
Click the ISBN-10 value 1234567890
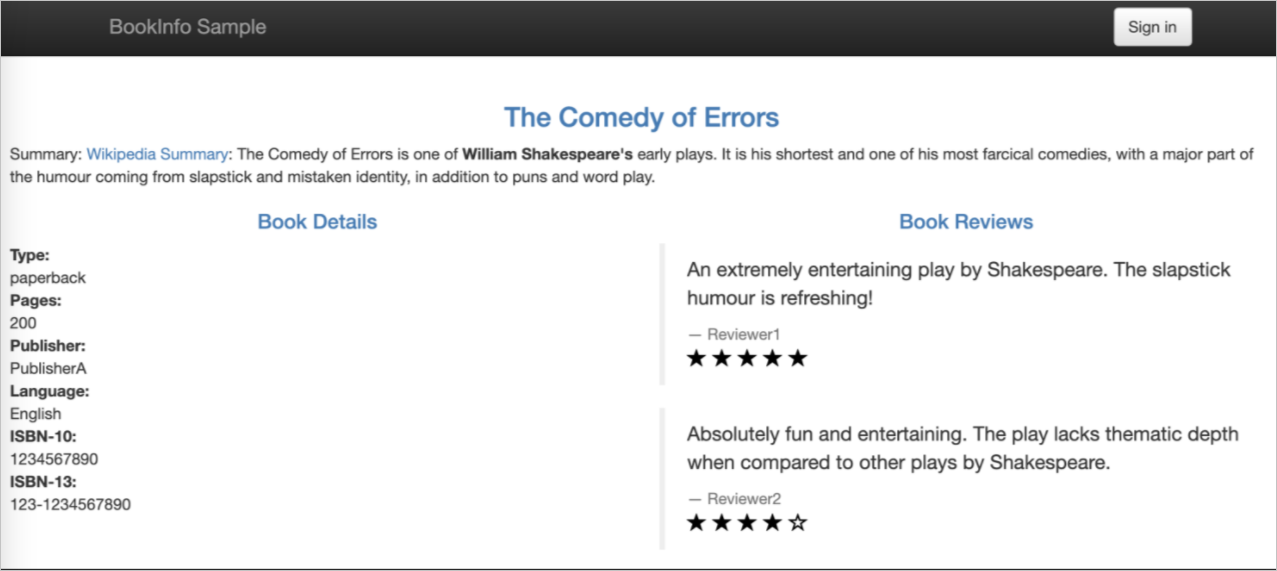pos(54,459)
